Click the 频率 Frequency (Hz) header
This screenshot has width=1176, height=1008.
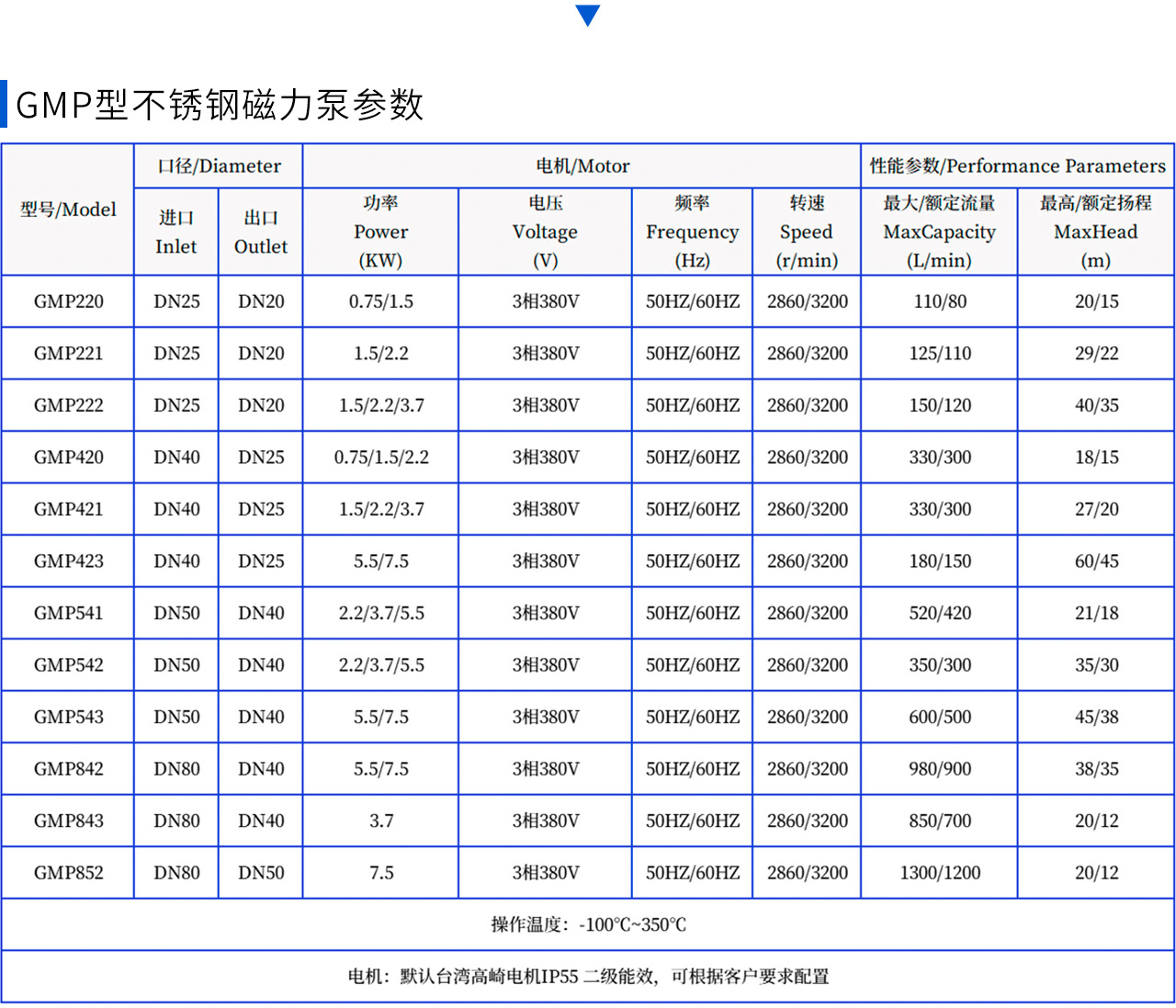click(x=692, y=232)
